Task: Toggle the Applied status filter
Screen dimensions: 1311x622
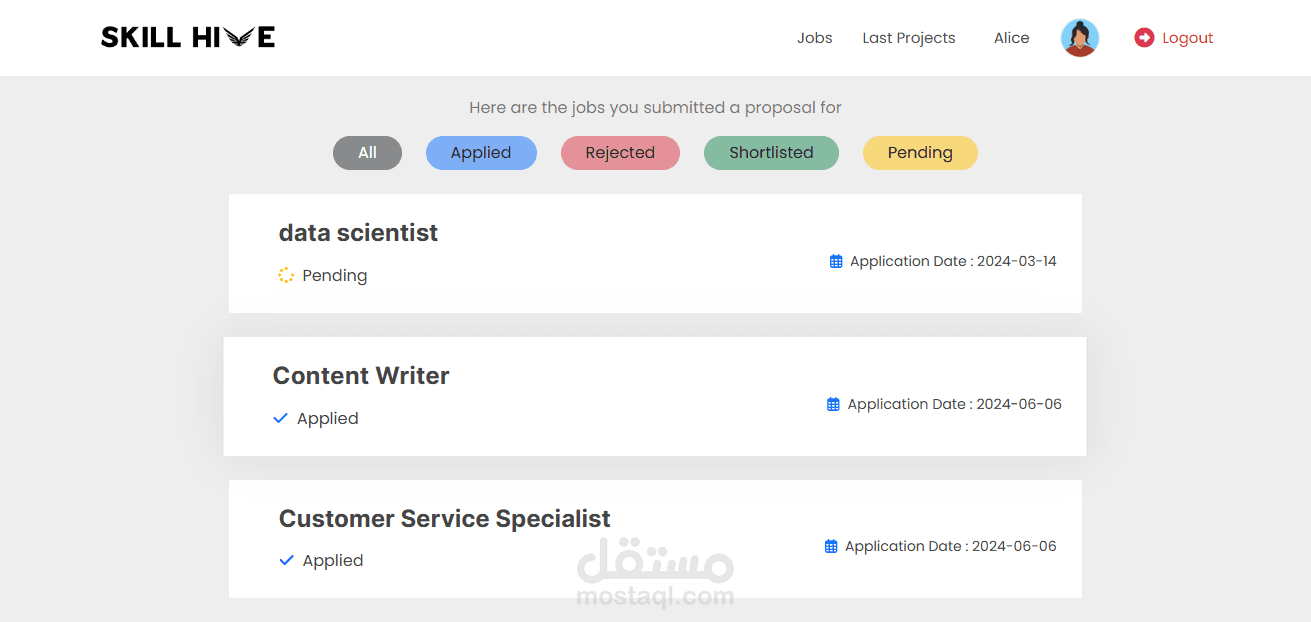Action: [x=481, y=152]
